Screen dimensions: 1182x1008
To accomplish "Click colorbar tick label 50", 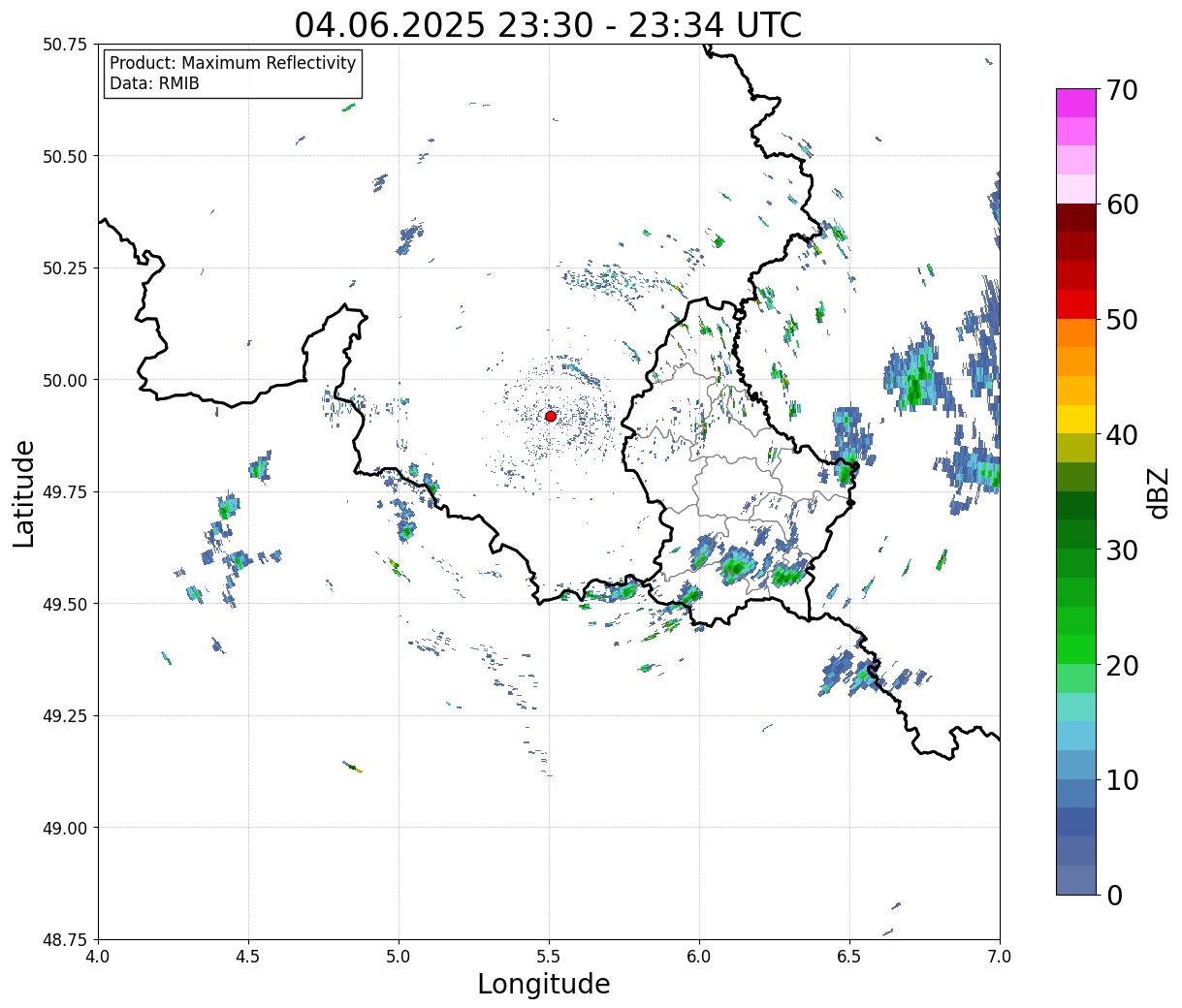I will point(1122,320).
